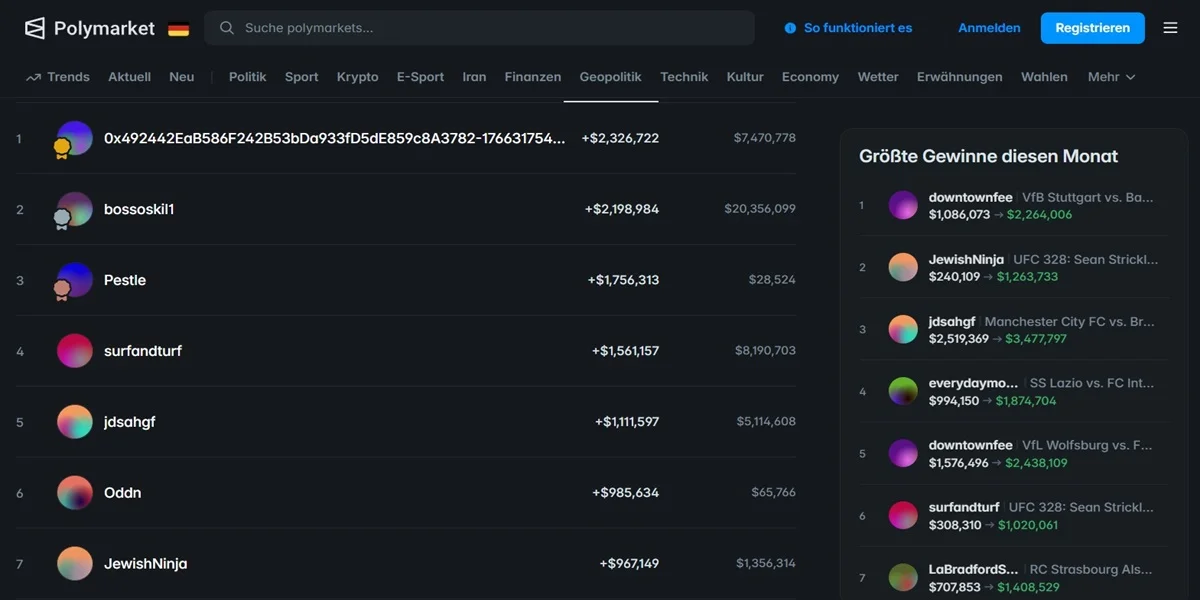Open the Erwähnungen category
The width and height of the screenshot is (1200, 600).
[x=960, y=77]
